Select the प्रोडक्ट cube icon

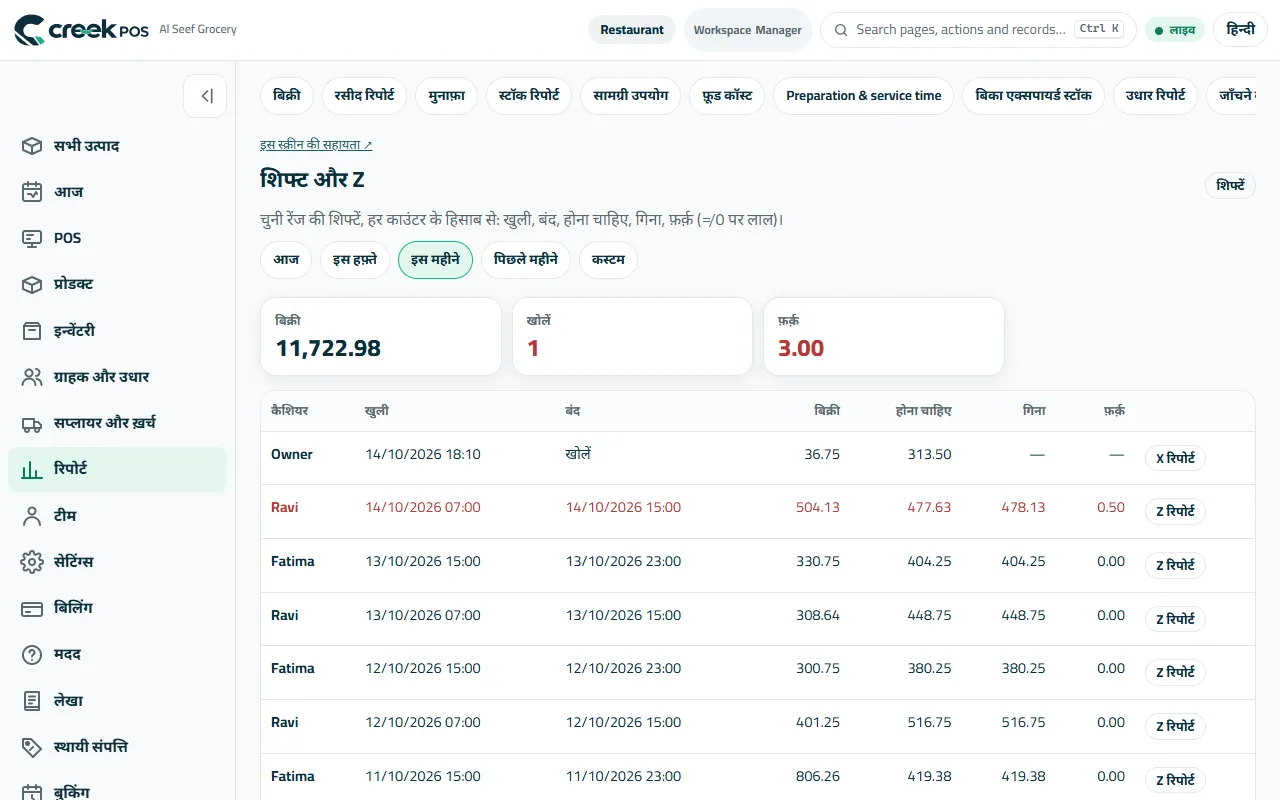click(32, 284)
